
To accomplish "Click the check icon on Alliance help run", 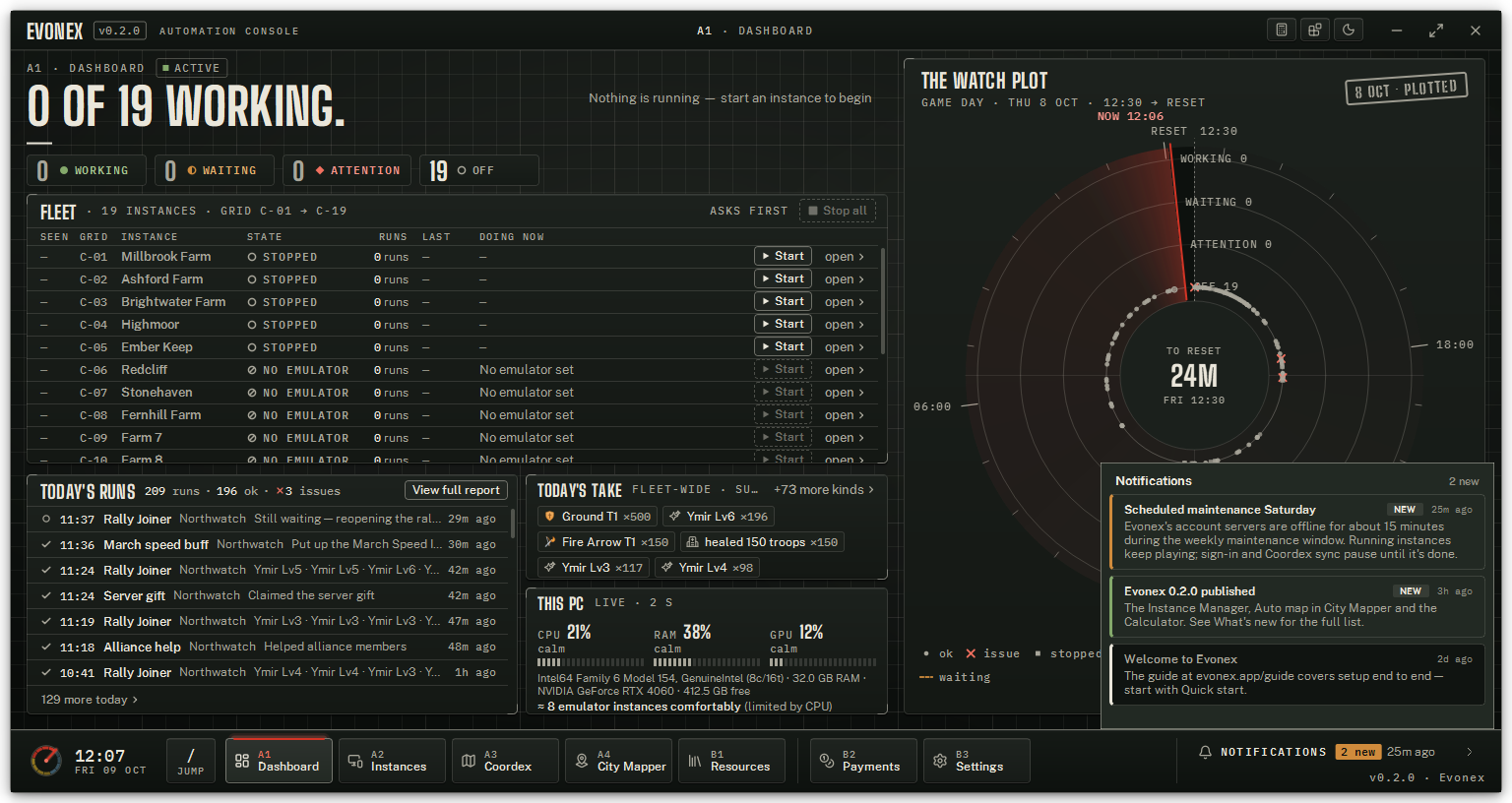I will click(x=46, y=647).
